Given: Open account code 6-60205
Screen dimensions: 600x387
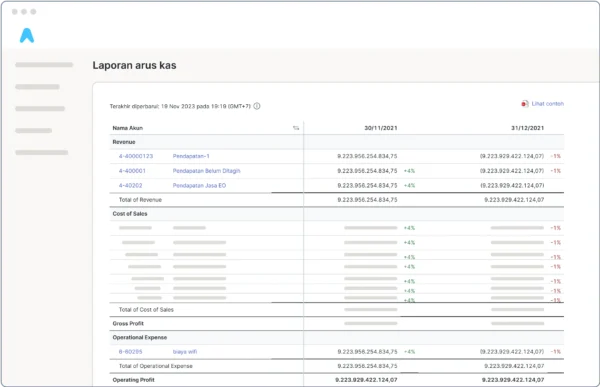Looking at the screenshot, I should tap(130, 351).
